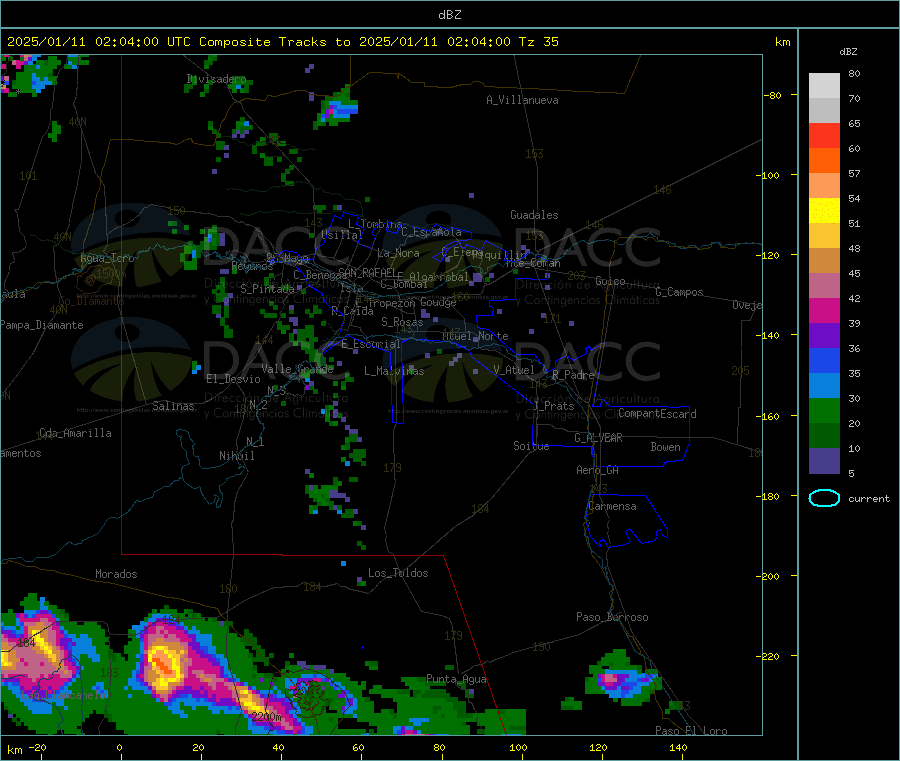Click the light gray 70-80 dBZ legend swatch

pos(824,86)
